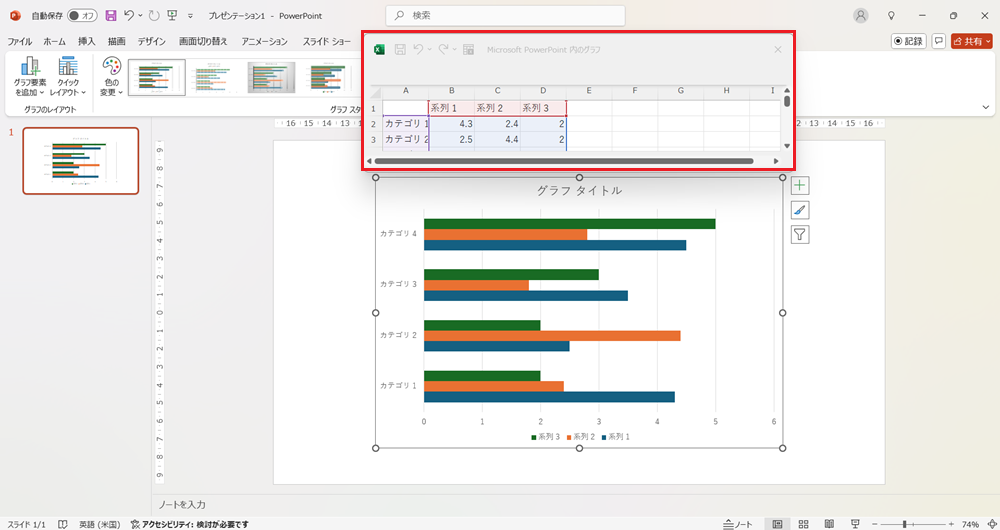The image size is (1000, 530).
Task: Toggle the AutoSave switch
Action: pyautogui.click(x=82, y=16)
